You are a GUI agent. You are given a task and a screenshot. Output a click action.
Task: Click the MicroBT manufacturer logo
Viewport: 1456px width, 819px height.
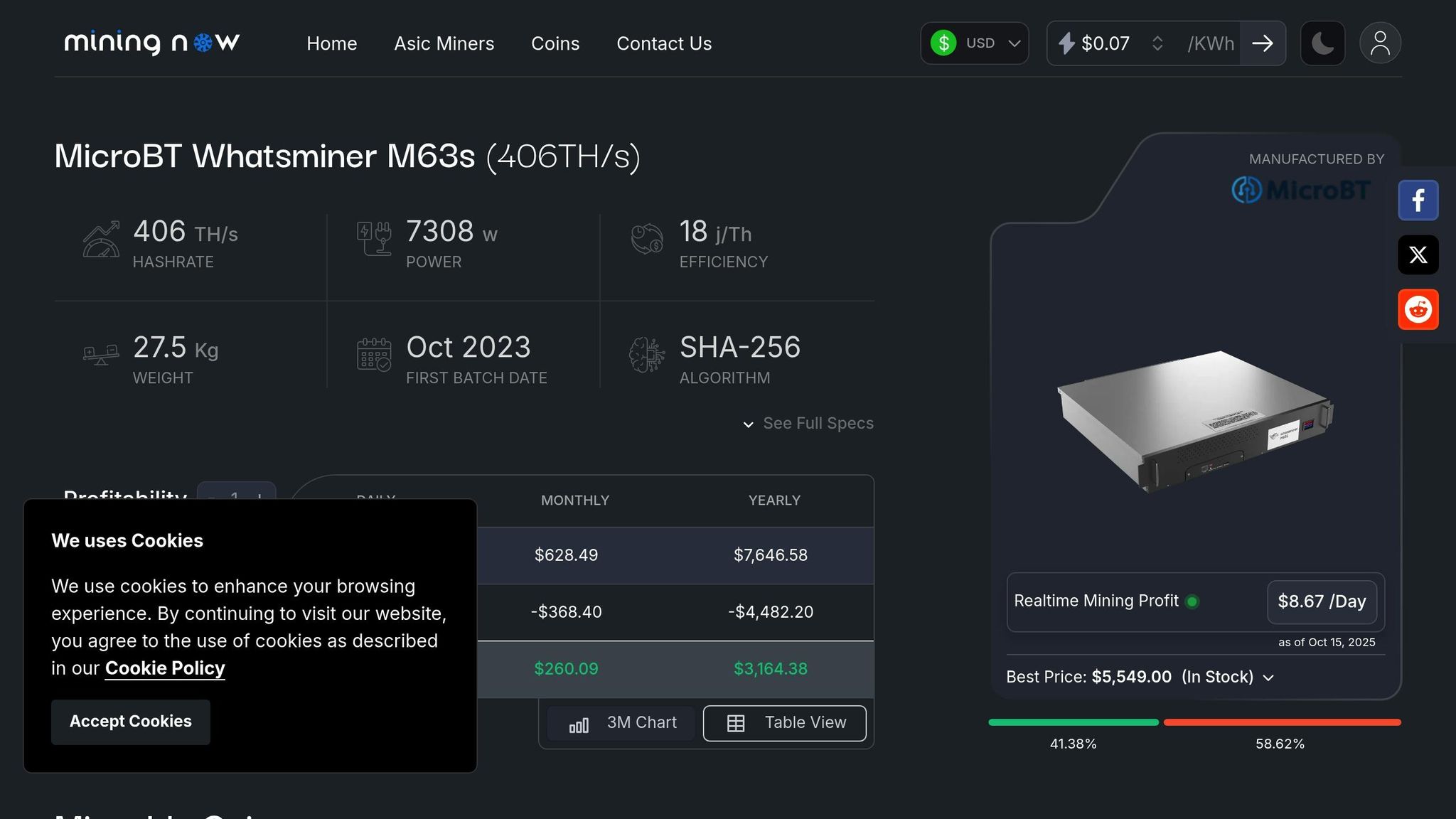(x=1300, y=190)
